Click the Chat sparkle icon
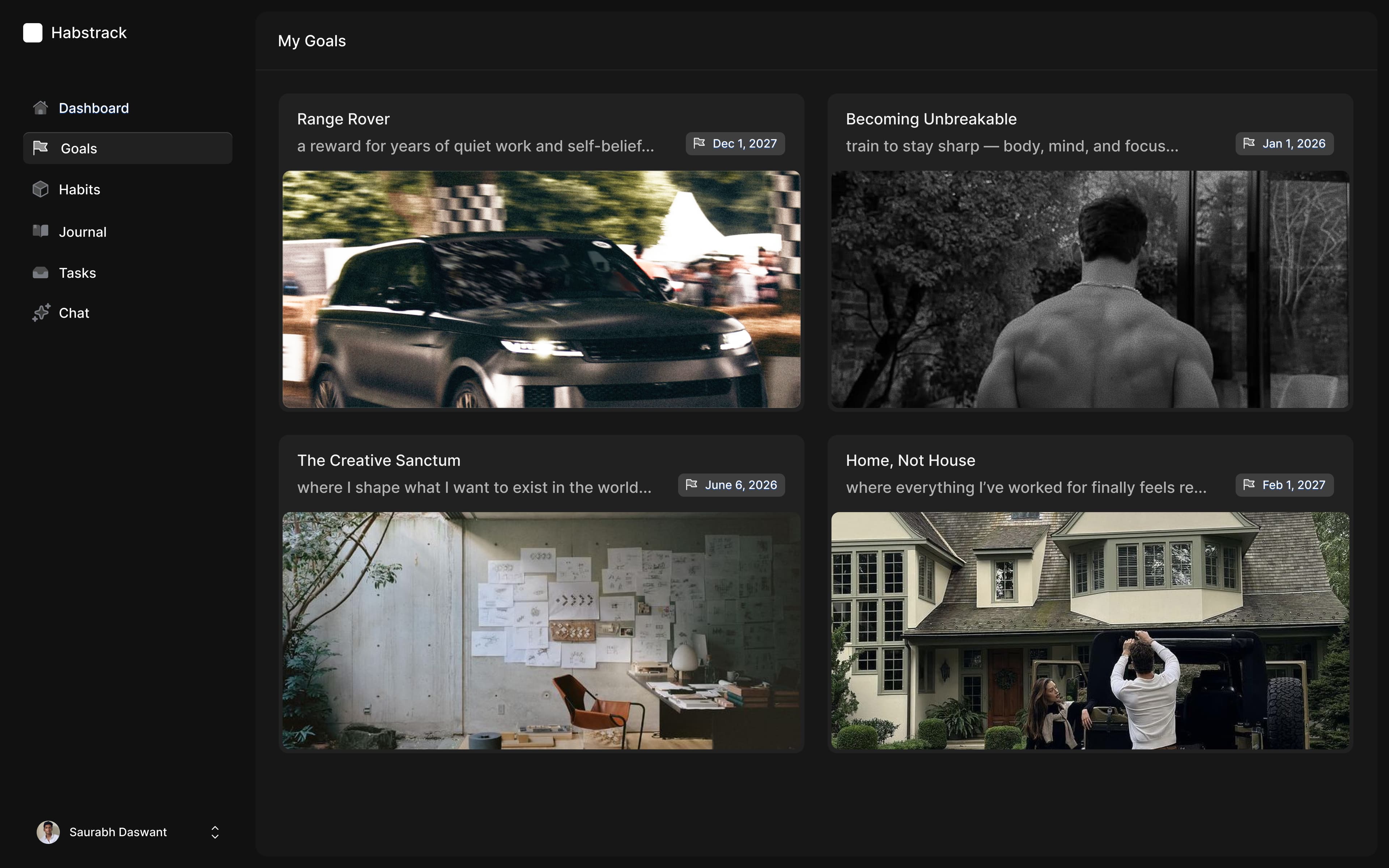The image size is (1389, 868). tap(41, 313)
